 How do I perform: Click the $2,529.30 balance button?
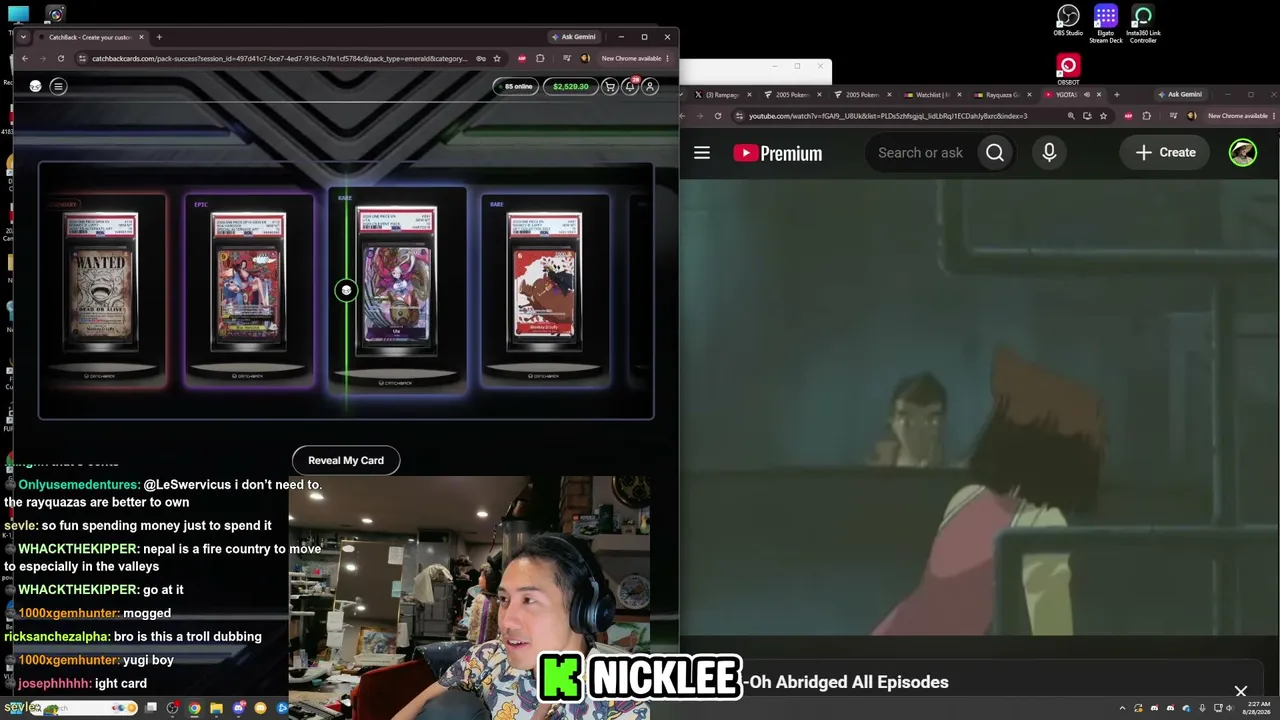coord(571,87)
